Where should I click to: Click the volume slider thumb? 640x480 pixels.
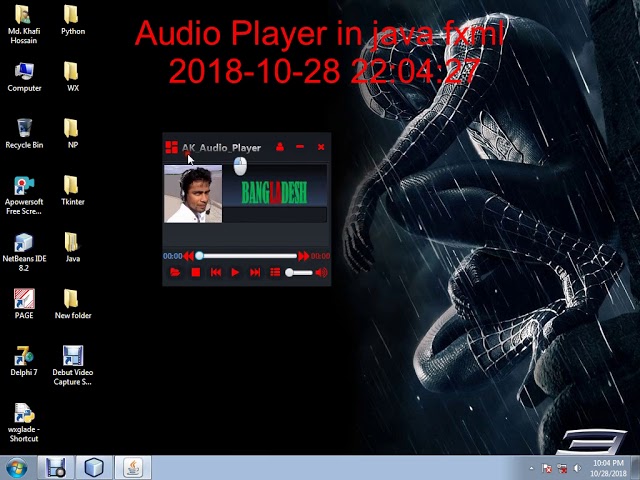pos(289,272)
